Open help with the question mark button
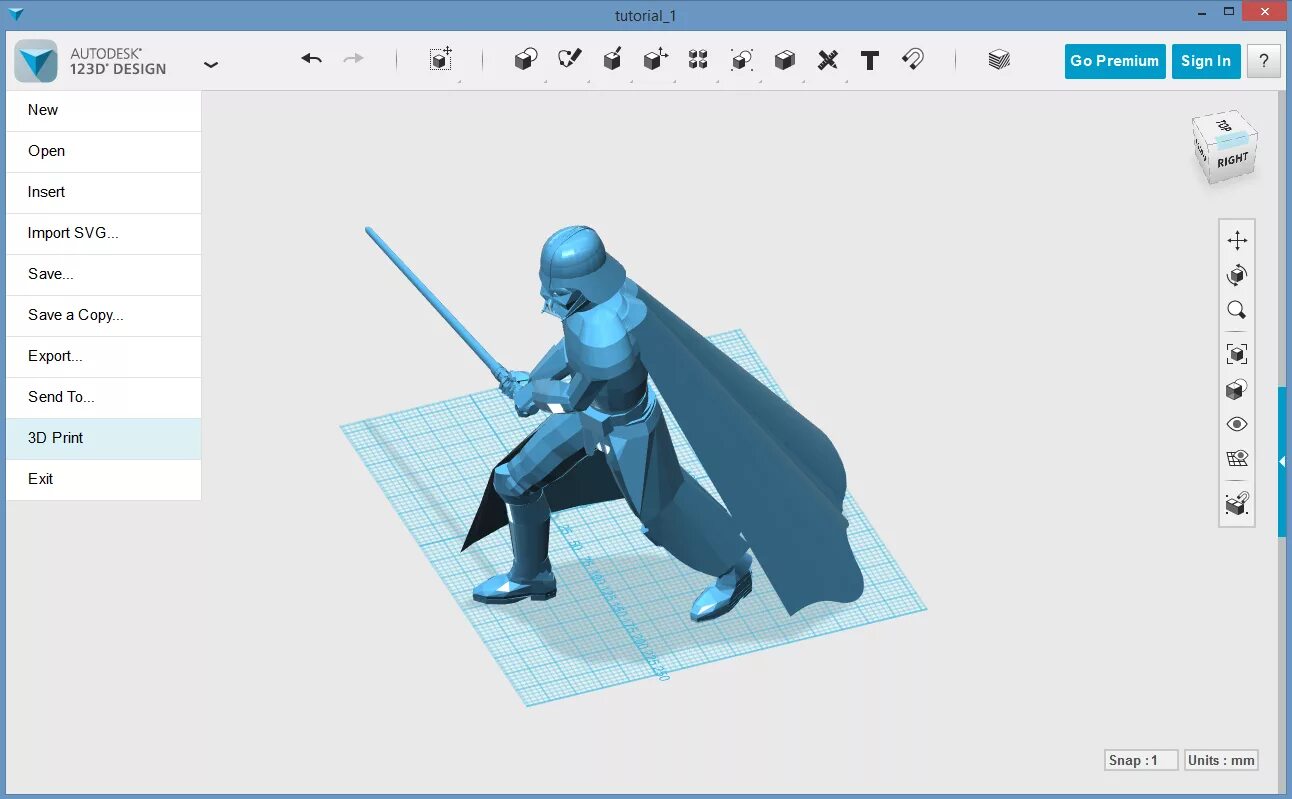This screenshot has width=1292, height=799. [x=1264, y=61]
